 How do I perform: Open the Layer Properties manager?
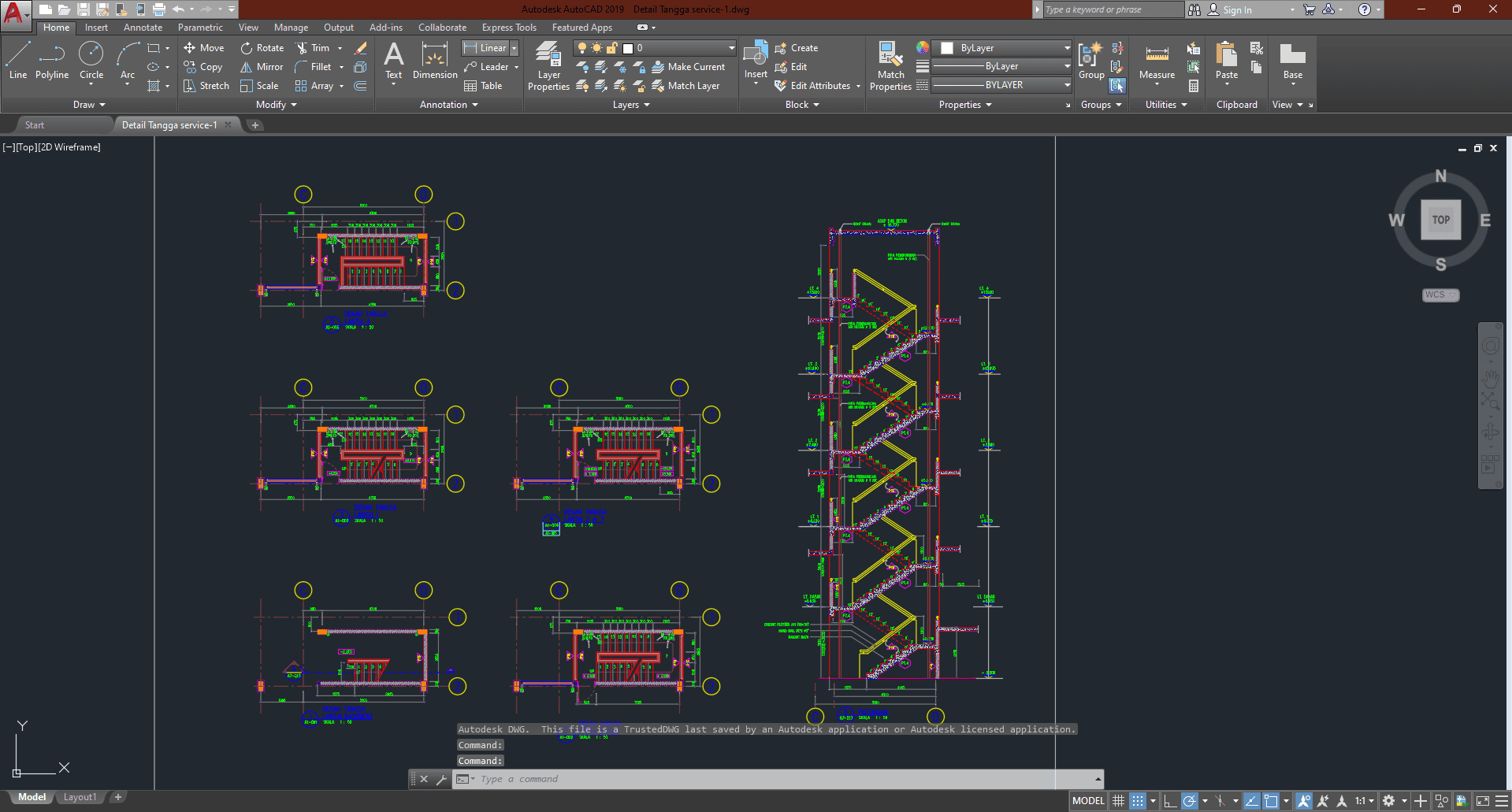pos(548,66)
